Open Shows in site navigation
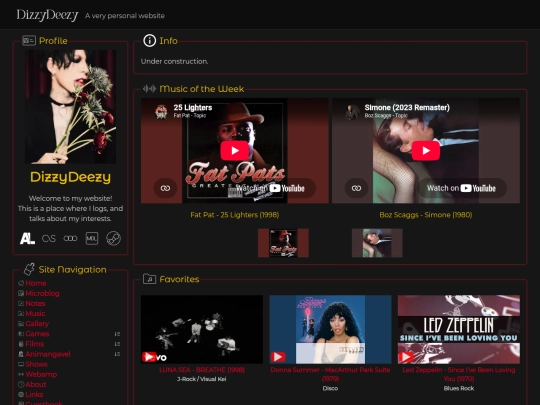Viewport: 540px width, 405px height. click(x=37, y=364)
